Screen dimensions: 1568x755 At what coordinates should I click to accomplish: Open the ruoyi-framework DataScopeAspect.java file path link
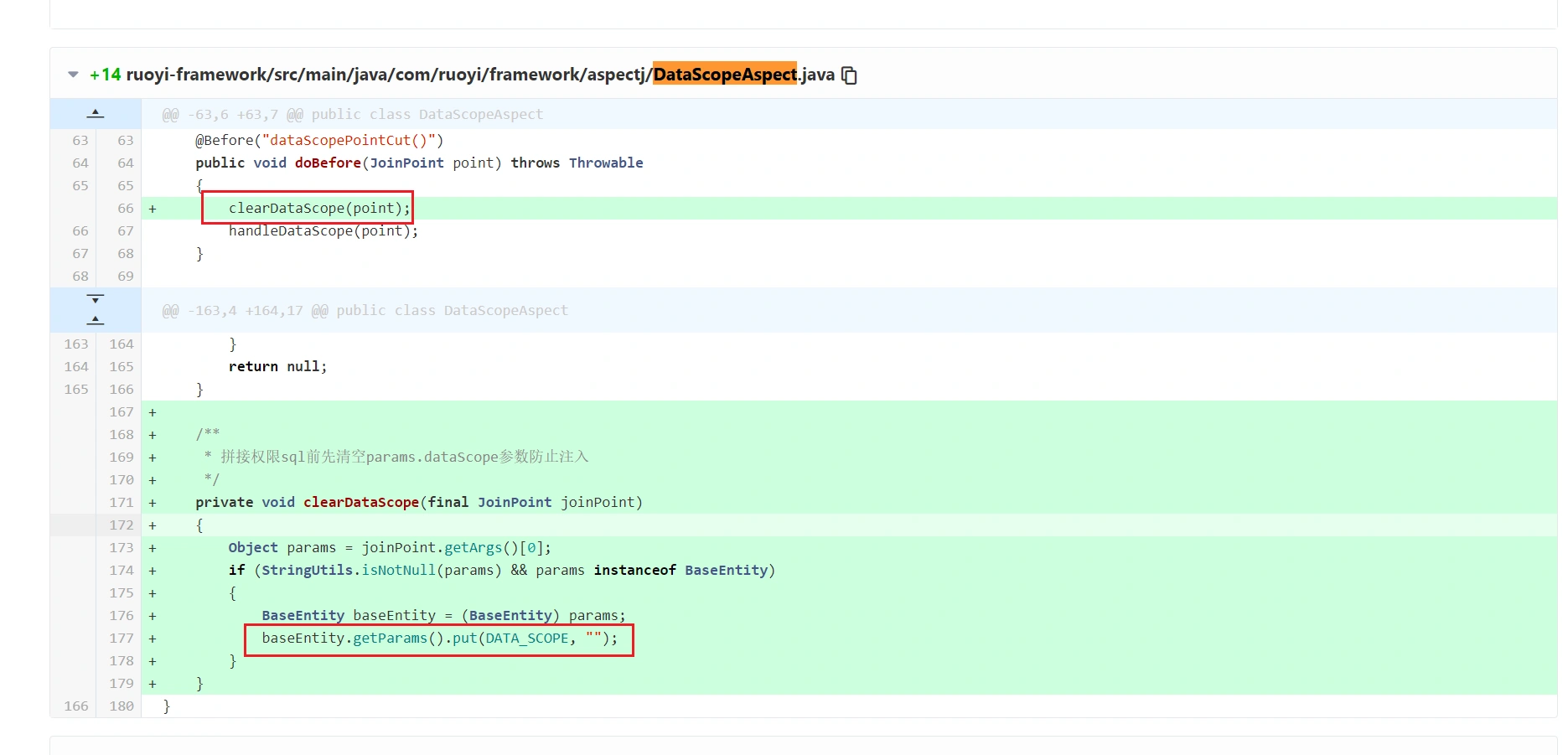coord(479,75)
